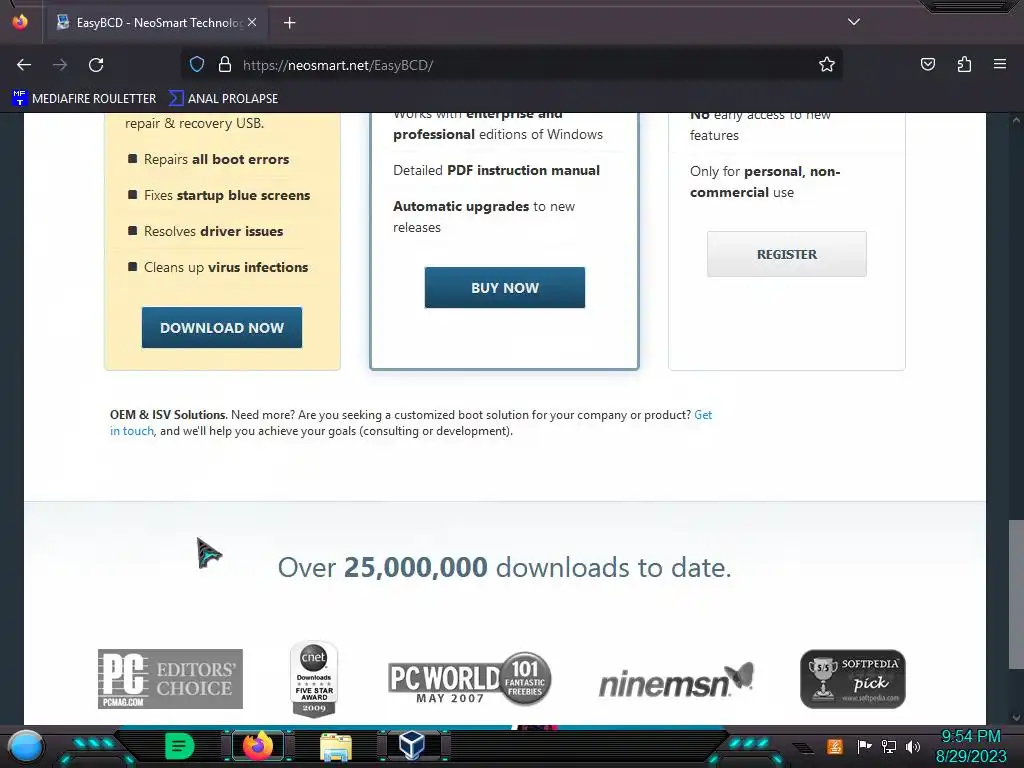This screenshot has width=1024, height=768.
Task: Click 'Over 25,000,000 downloads to date' heading
Action: tap(504, 568)
